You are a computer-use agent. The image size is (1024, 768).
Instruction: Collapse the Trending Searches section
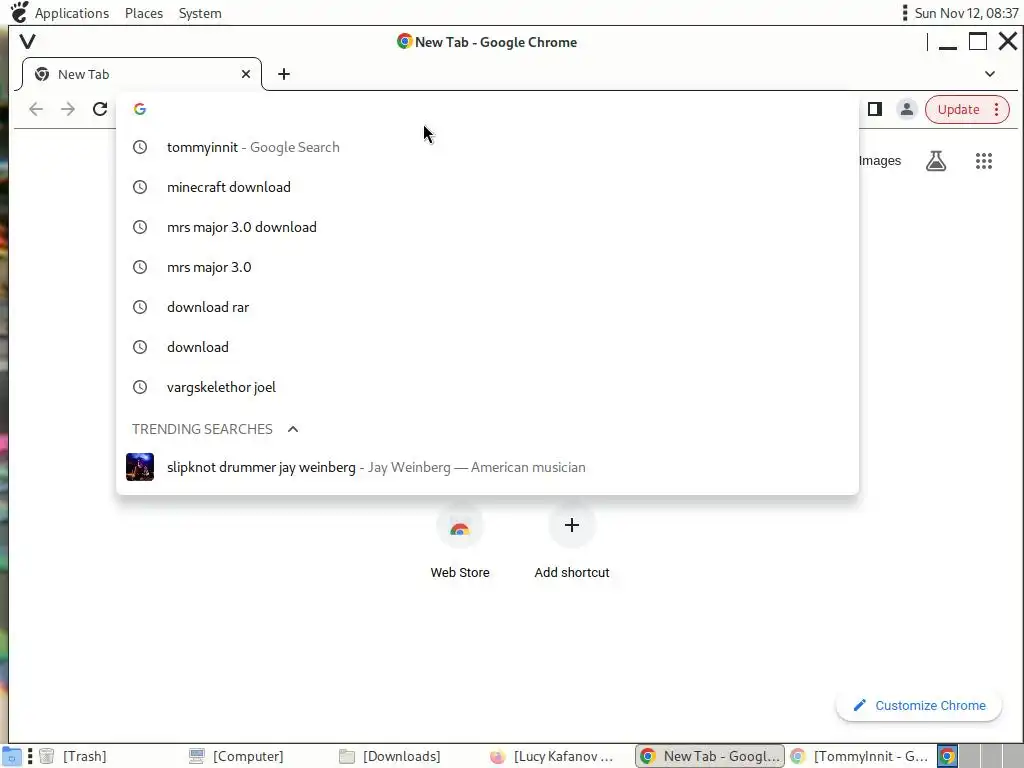(x=293, y=429)
